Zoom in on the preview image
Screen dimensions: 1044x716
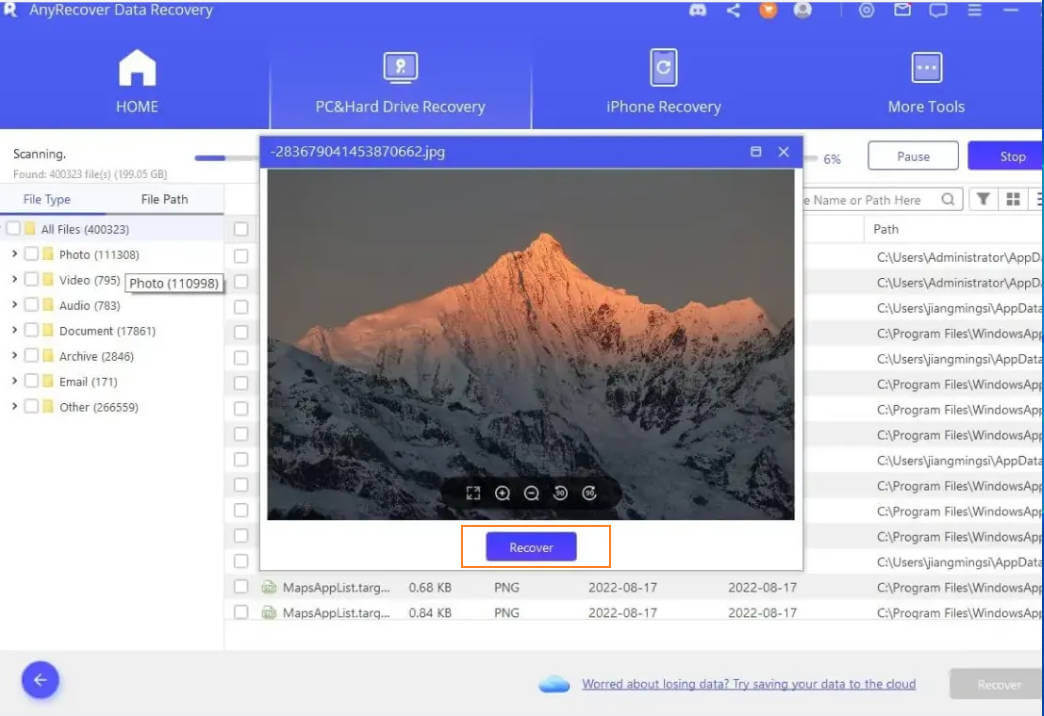click(502, 493)
